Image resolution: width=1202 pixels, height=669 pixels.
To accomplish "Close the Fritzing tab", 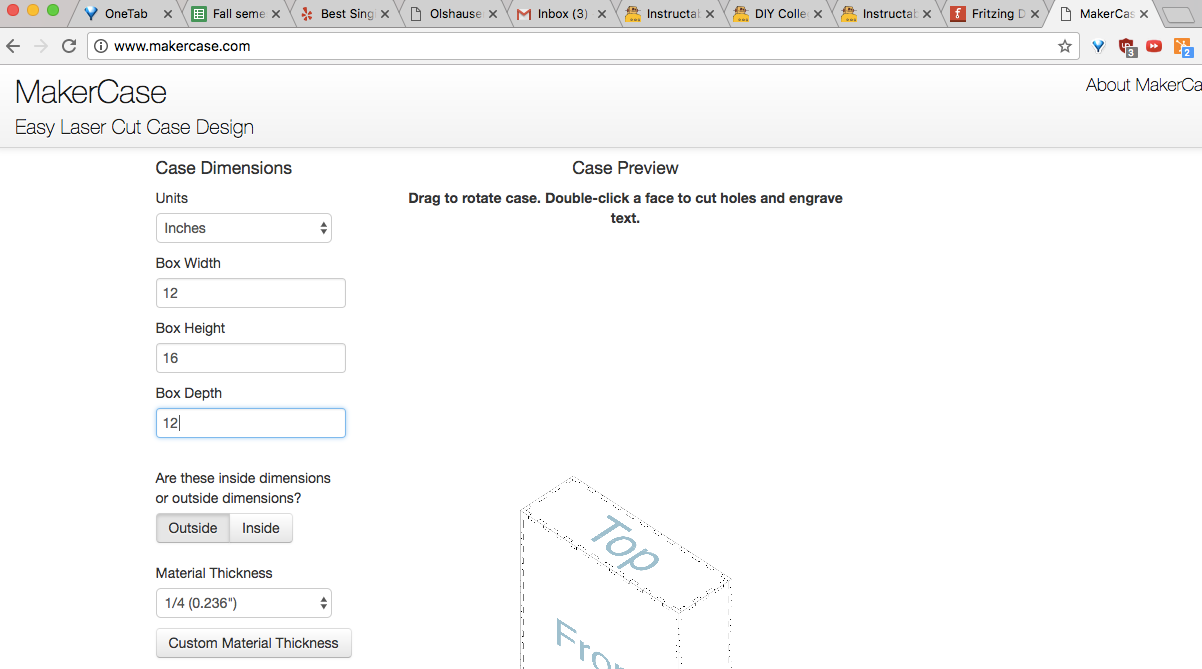I will click(1035, 14).
